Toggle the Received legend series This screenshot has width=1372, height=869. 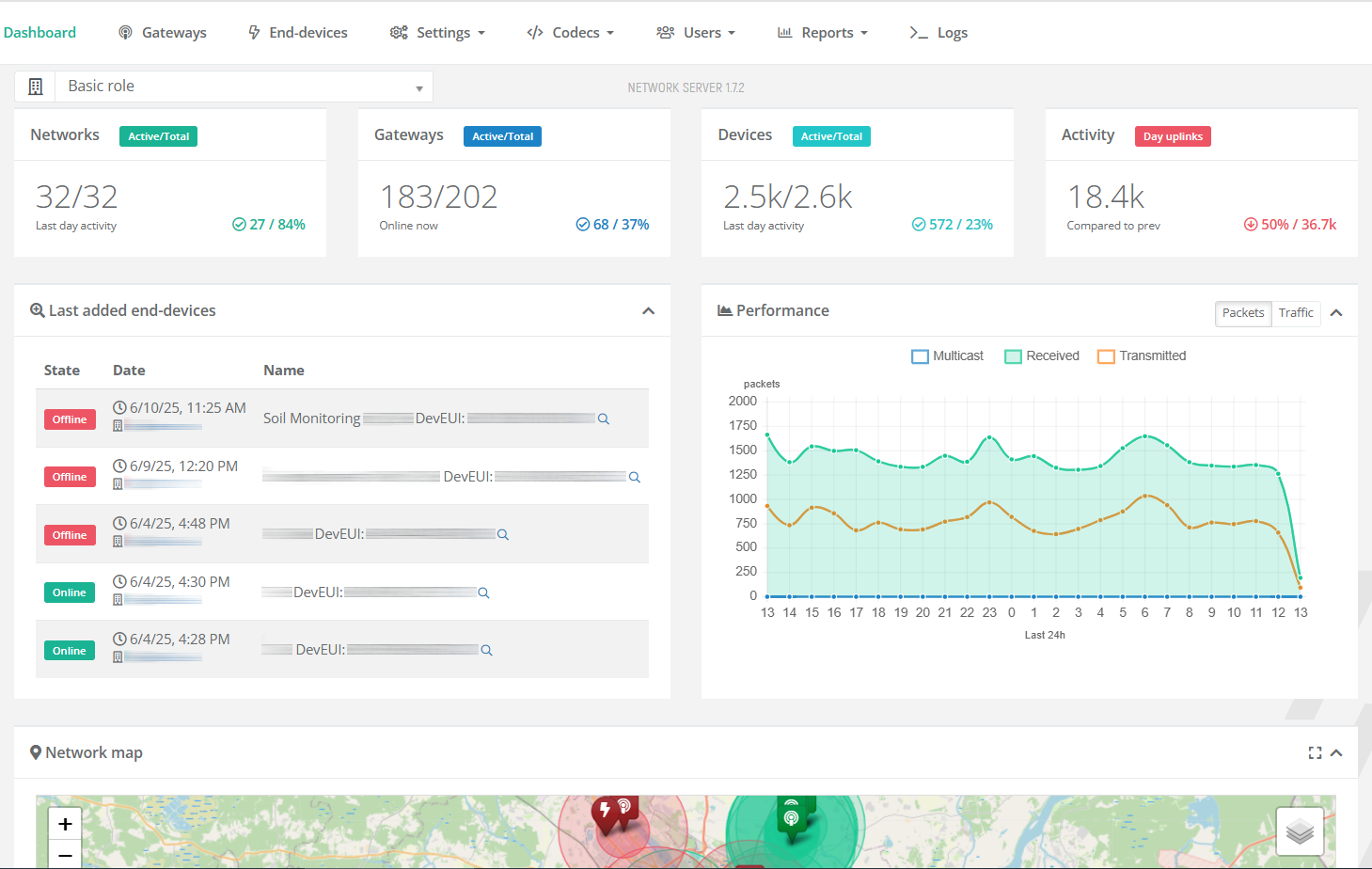(x=1042, y=355)
